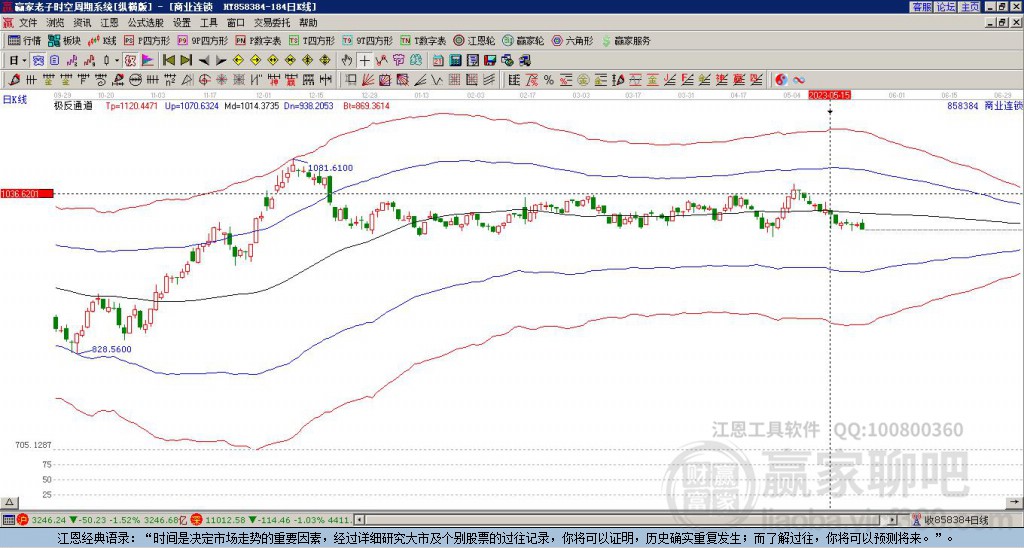Click the 858384 商业连锁 stock label
1024x548 pixels.
tap(984, 105)
